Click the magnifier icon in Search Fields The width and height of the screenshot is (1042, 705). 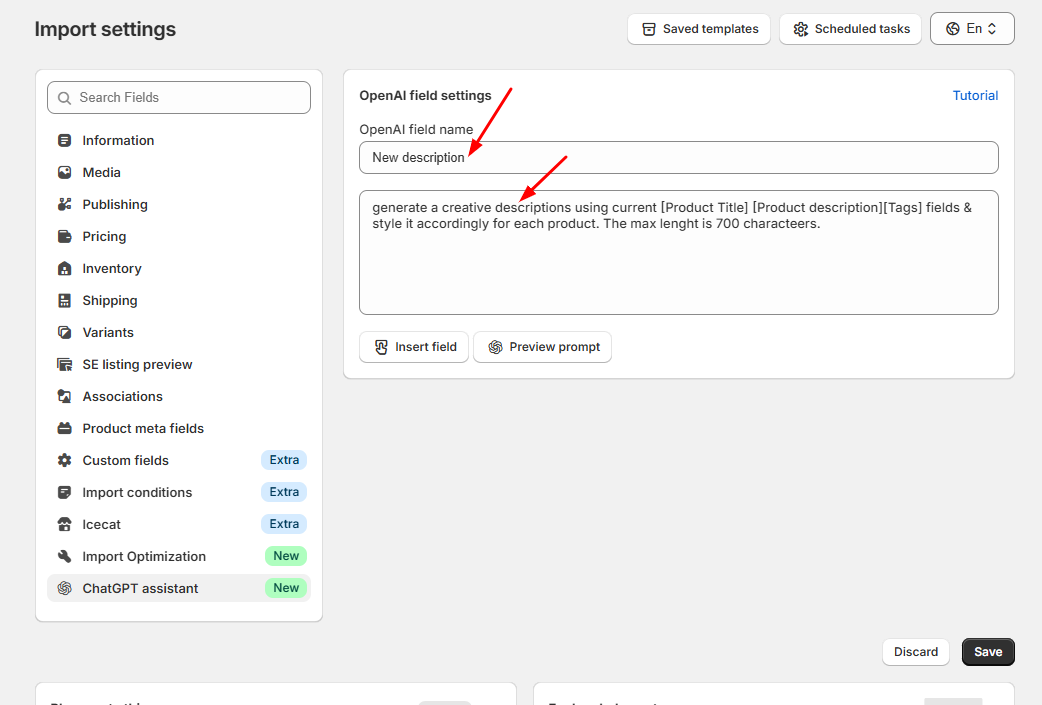[64, 98]
